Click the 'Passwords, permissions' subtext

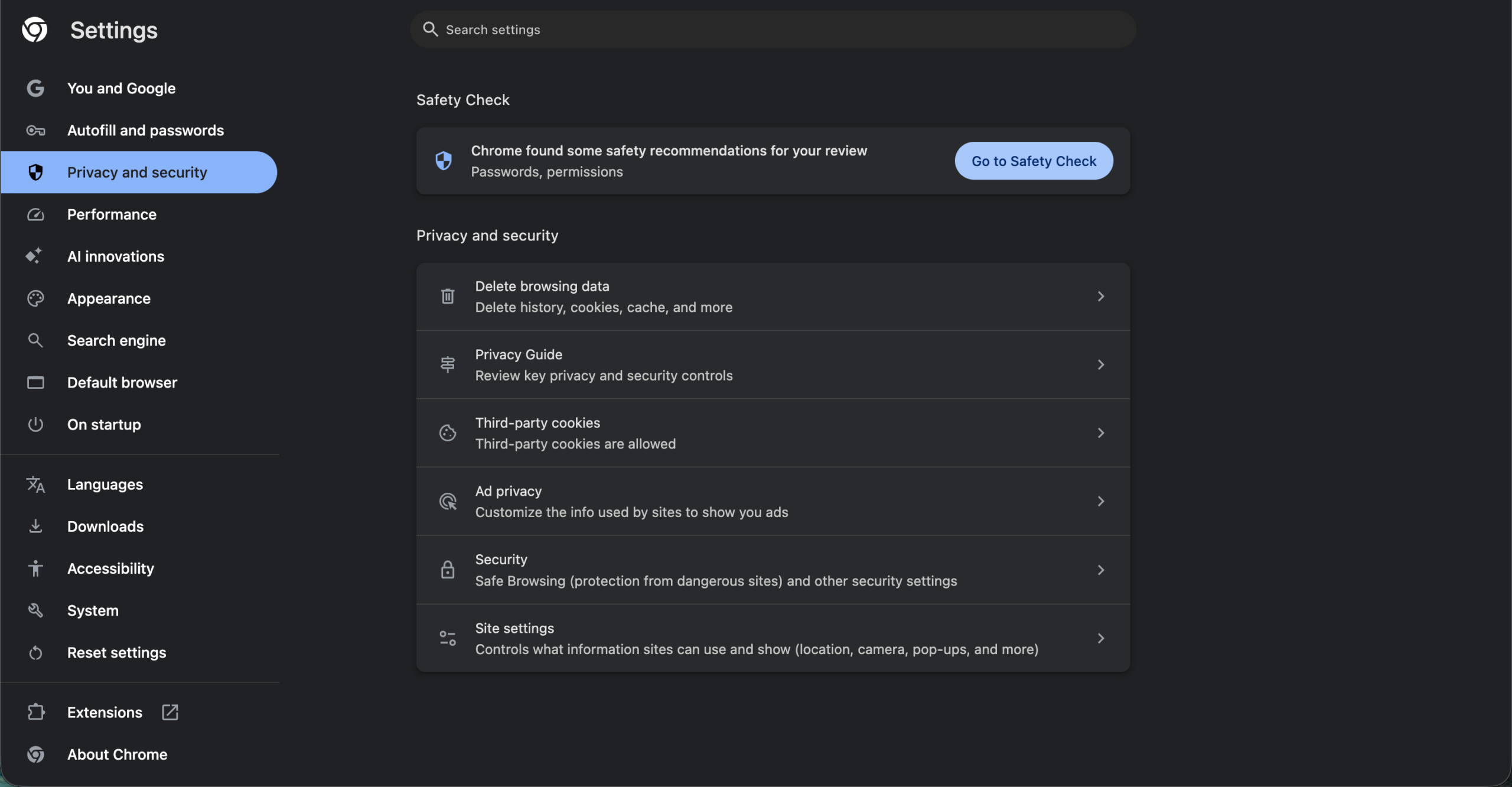coord(547,172)
